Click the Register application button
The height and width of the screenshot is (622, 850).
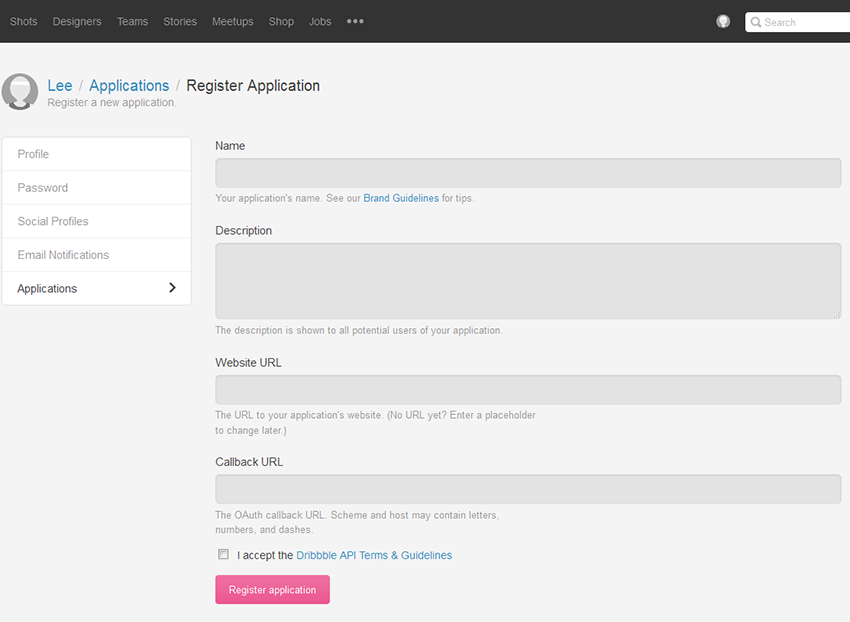click(272, 589)
